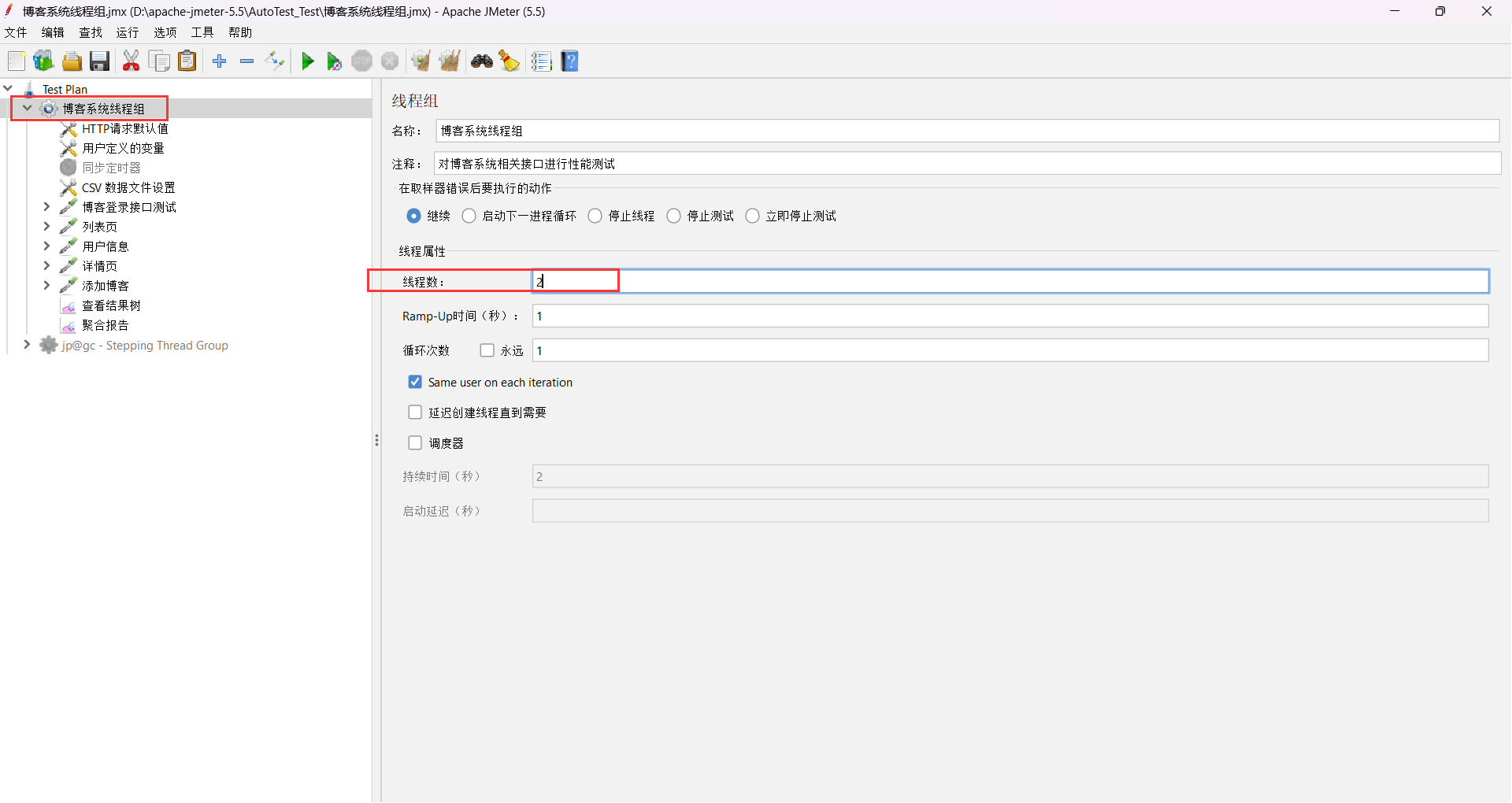Screen dimensions: 1512x803
Task: Click the Collapse all minus icon
Action: 247,61
